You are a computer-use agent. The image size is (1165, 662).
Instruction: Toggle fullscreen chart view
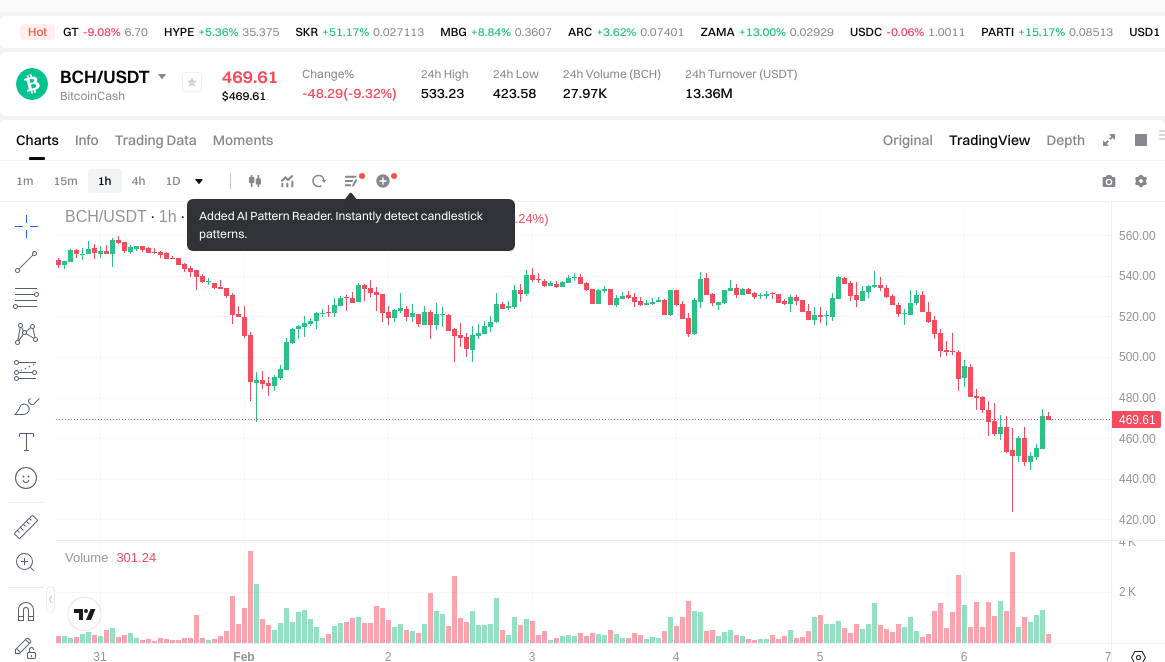tap(1108, 141)
